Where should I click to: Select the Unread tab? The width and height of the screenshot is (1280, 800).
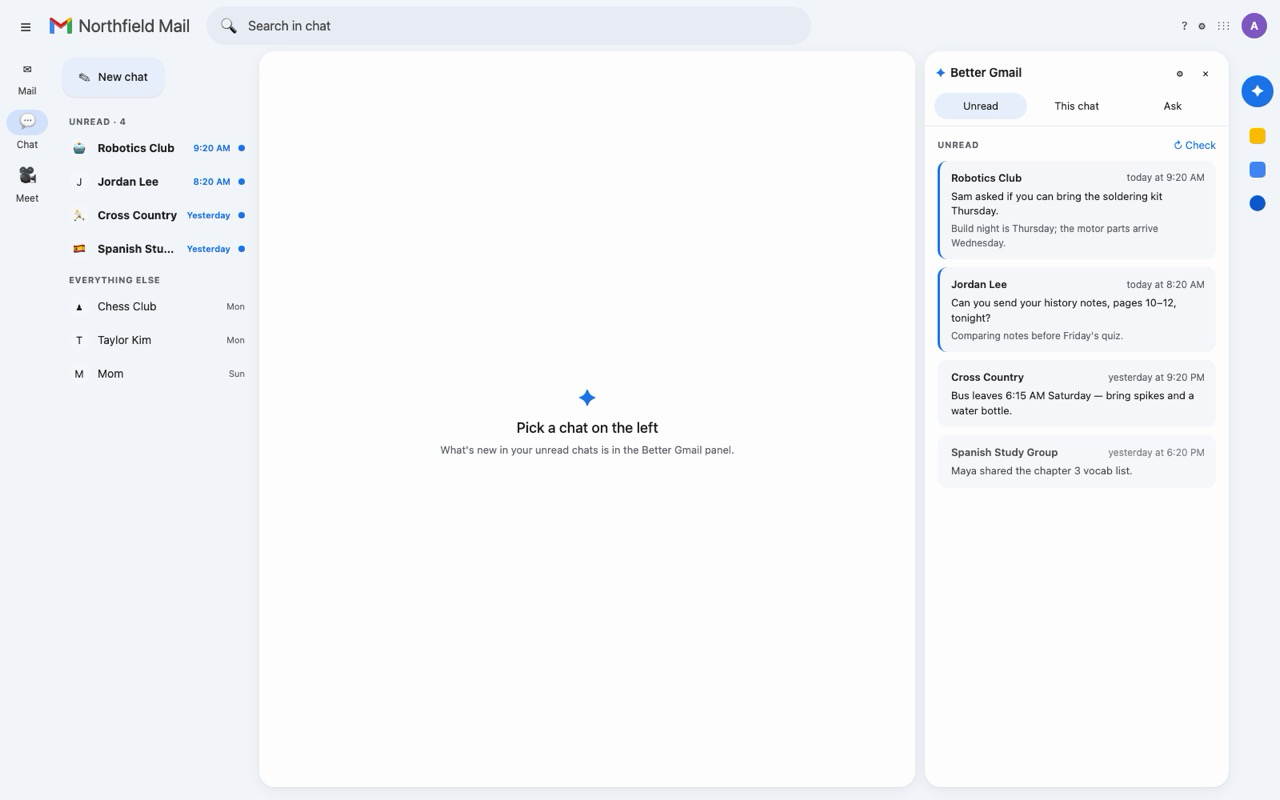(x=980, y=106)
